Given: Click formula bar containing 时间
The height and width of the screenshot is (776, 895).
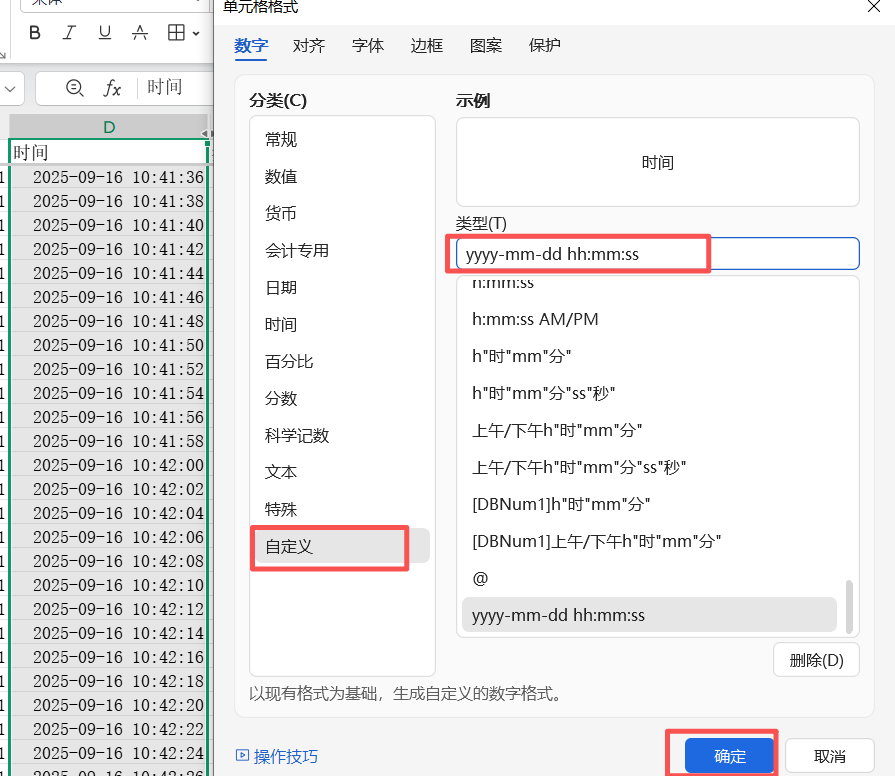Looking at the screenshot, I should click(x=164, y=87).
